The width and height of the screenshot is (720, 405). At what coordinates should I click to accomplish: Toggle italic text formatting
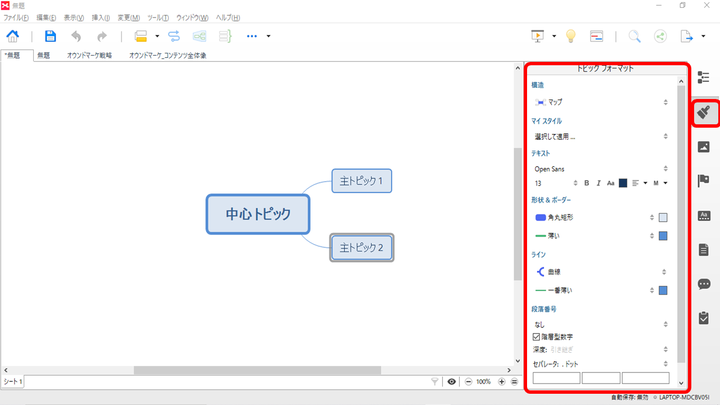(598, 183)
